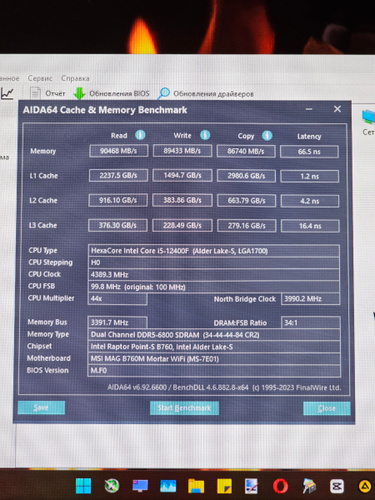Click the Write info icon
This screenshot has width=375, height=500.
click(205, 135)
